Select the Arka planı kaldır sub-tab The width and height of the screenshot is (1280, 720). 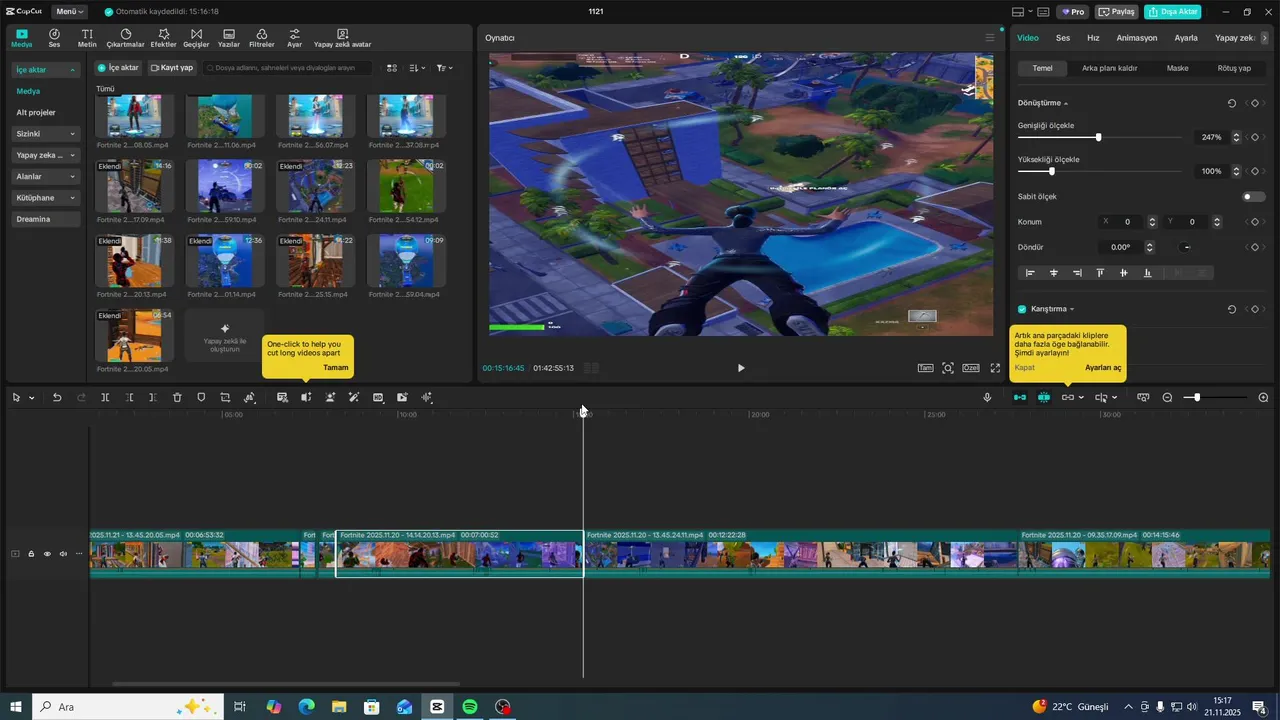point(1109,68)
